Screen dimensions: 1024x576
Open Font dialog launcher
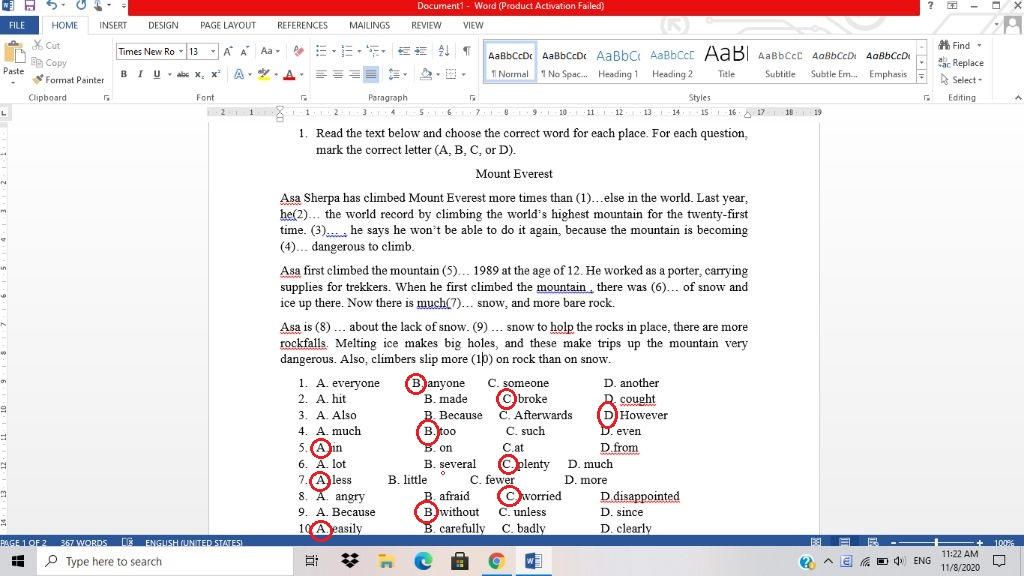pos(304,97)
